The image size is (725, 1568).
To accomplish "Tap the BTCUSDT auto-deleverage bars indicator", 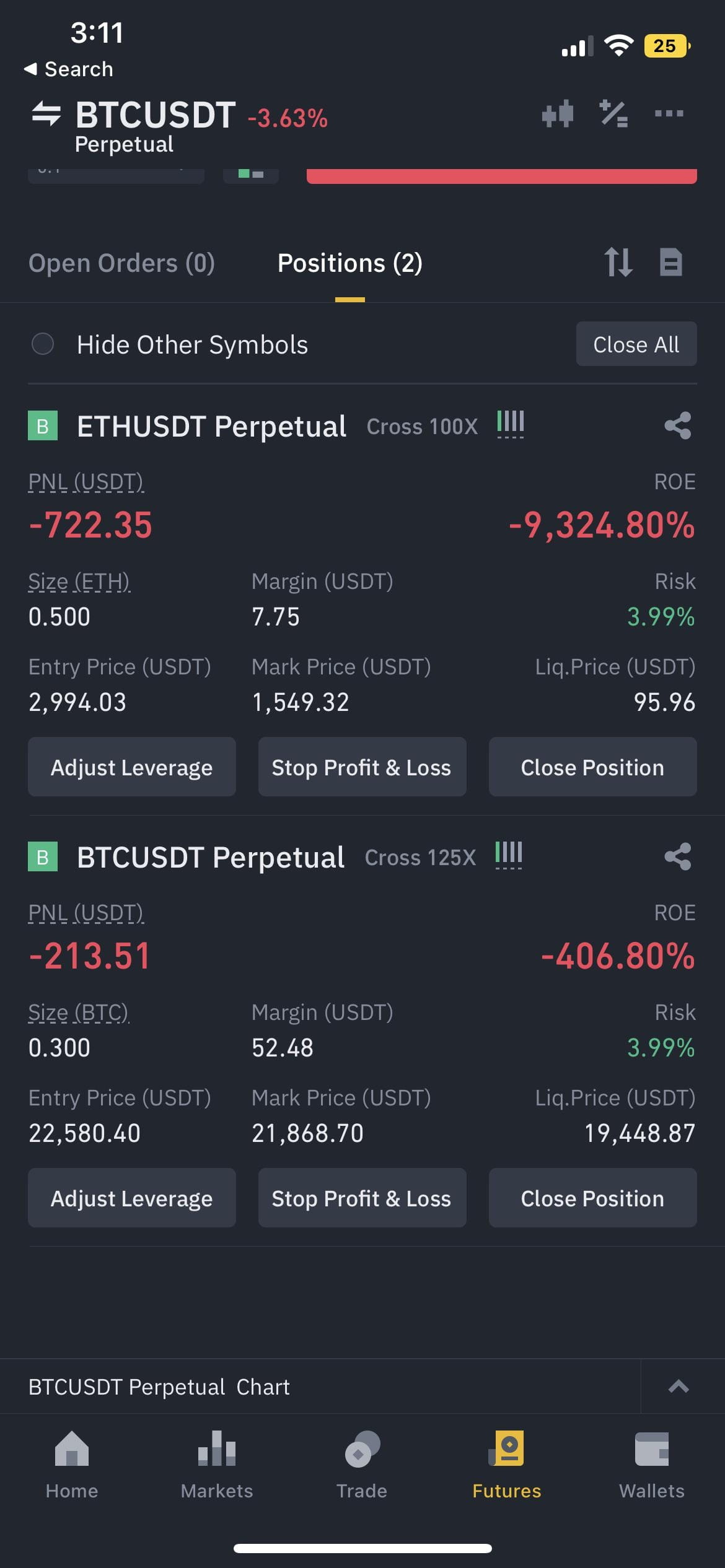I will pyautogui.click(x=509, y=855).
